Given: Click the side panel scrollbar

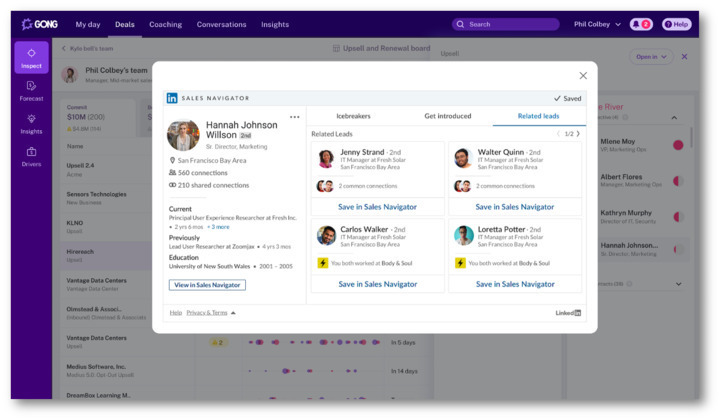Looking at the screenshot, I should point(691,138).
